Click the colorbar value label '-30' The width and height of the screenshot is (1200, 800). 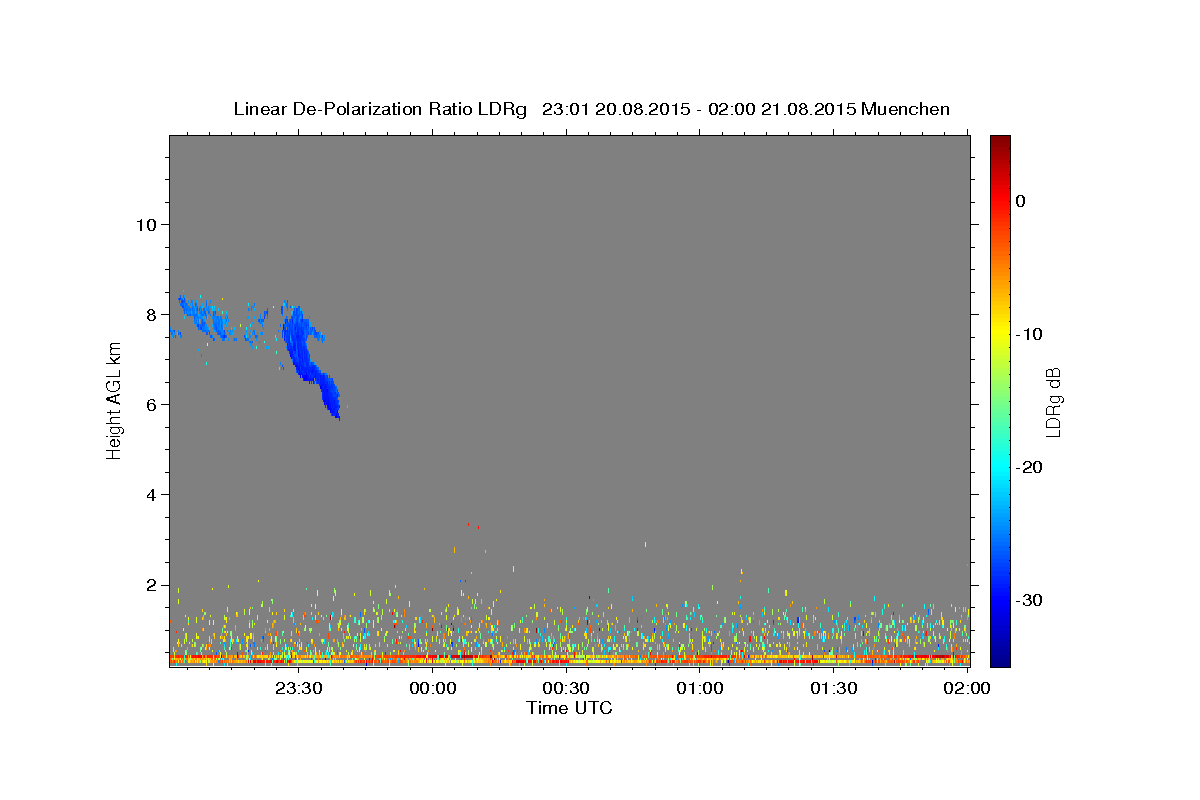pos(1029,600)
